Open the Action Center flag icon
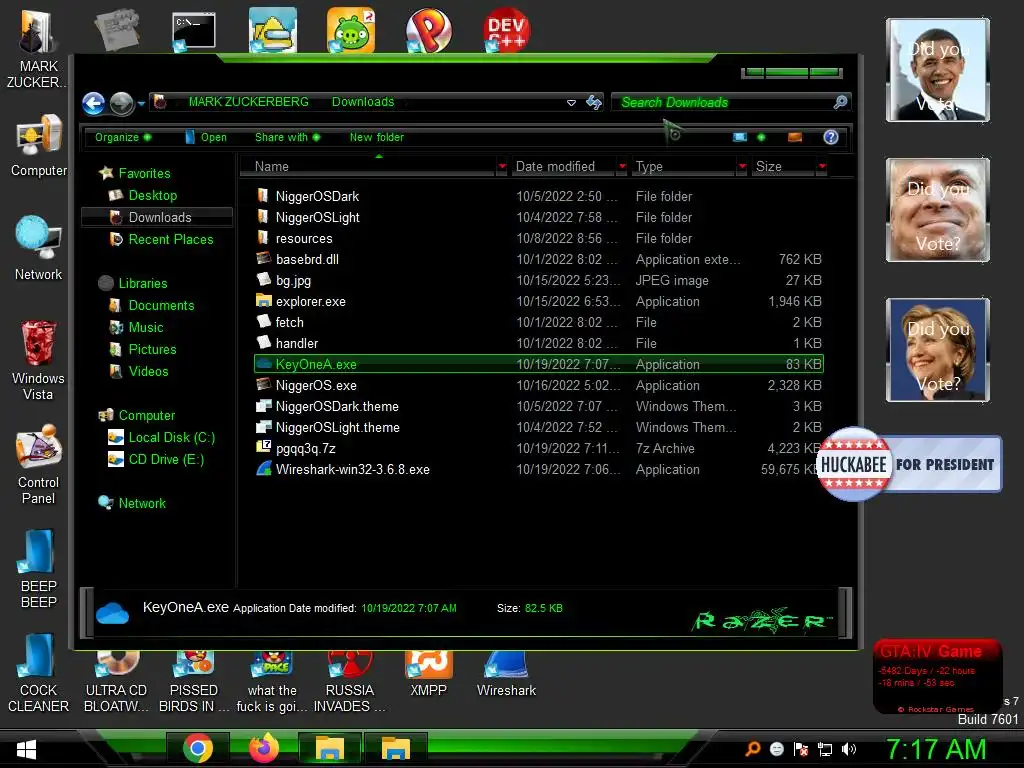 801,749
